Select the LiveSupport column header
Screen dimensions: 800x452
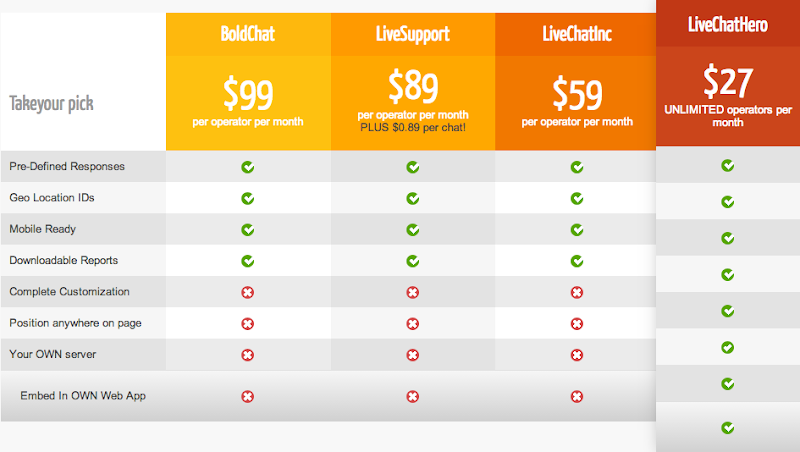[x=412, y=34]
